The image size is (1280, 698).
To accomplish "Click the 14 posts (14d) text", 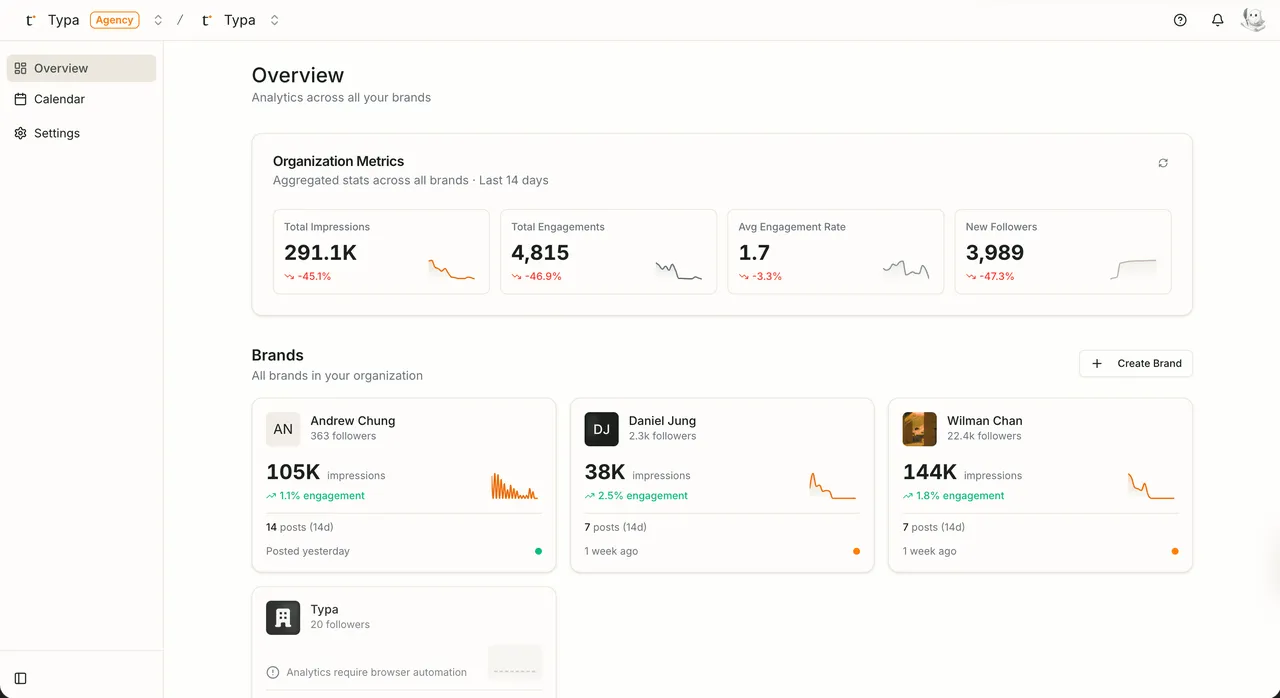I will point(300,527).
